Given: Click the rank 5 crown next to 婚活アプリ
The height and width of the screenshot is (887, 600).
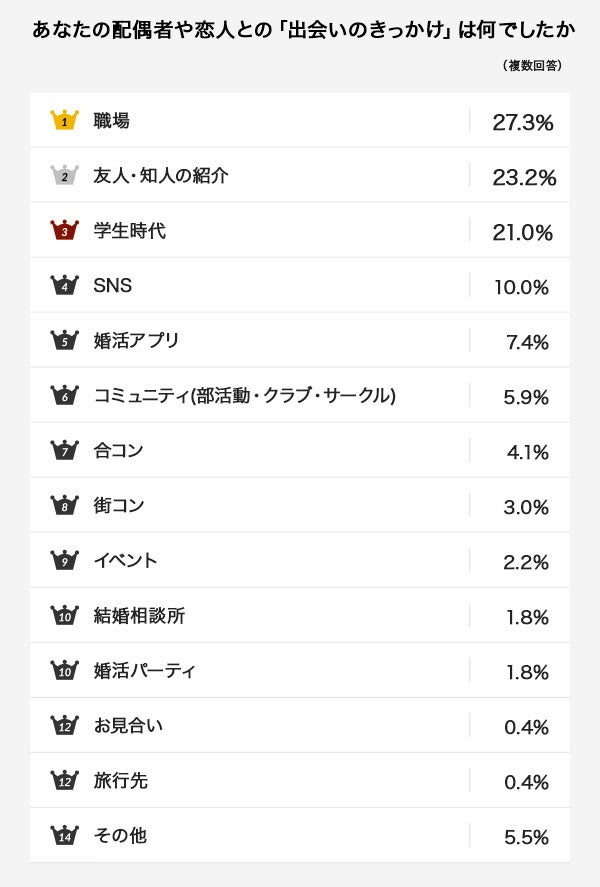Looking at the screenshot, I should [64, 341].
